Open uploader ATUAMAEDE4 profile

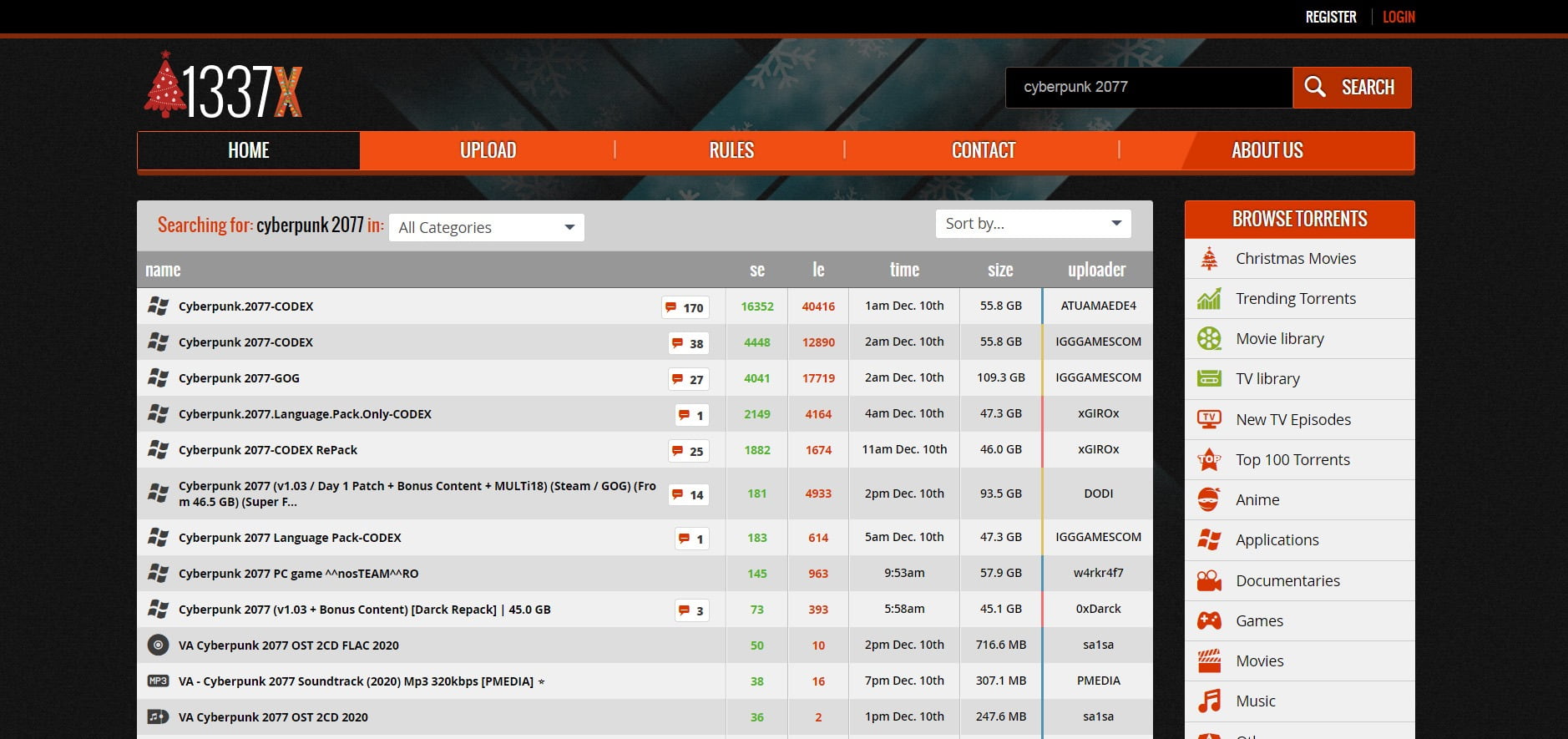pyautogui.click(x=1098, y=306)
